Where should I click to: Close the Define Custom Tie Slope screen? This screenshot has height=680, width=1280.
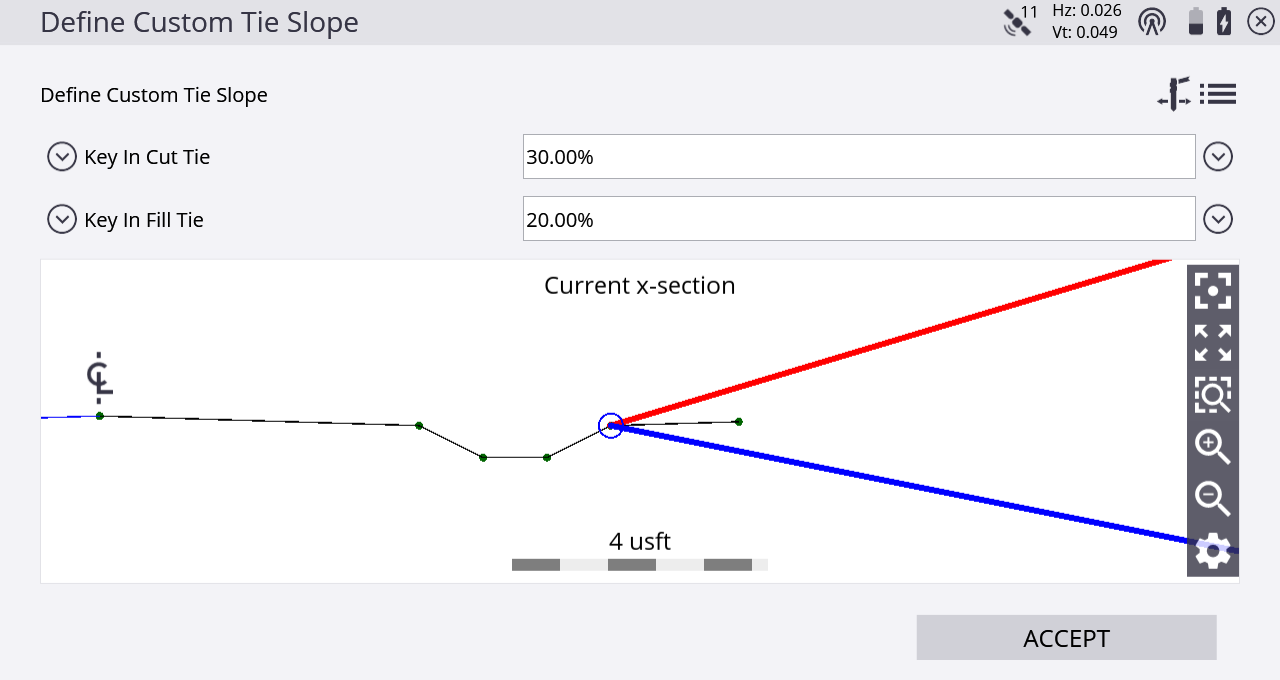tap(1260, 21)
